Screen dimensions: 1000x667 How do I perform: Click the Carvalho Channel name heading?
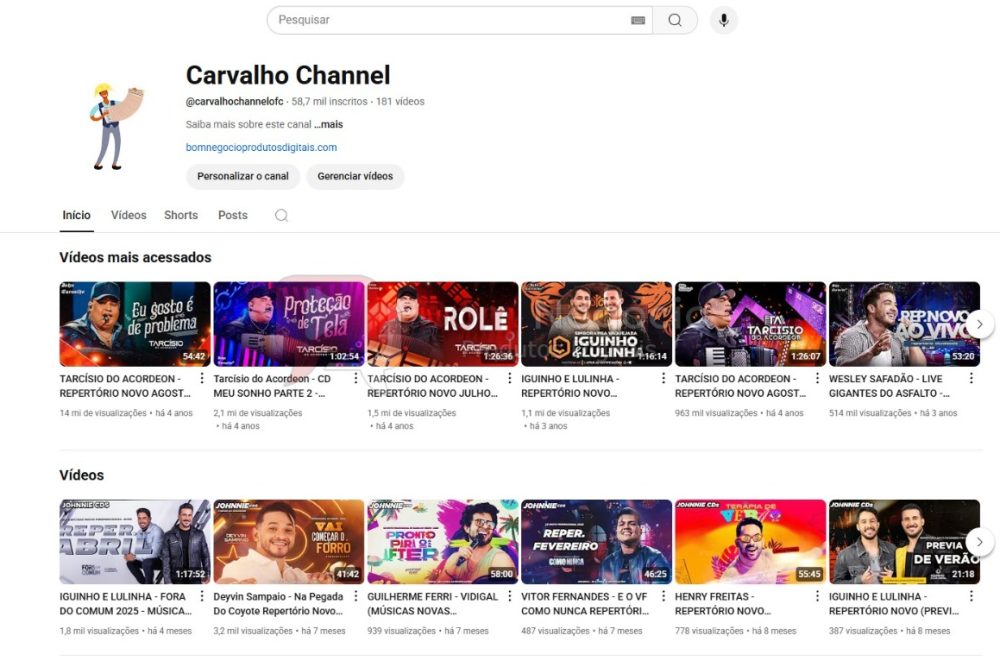tap(288, 75)
